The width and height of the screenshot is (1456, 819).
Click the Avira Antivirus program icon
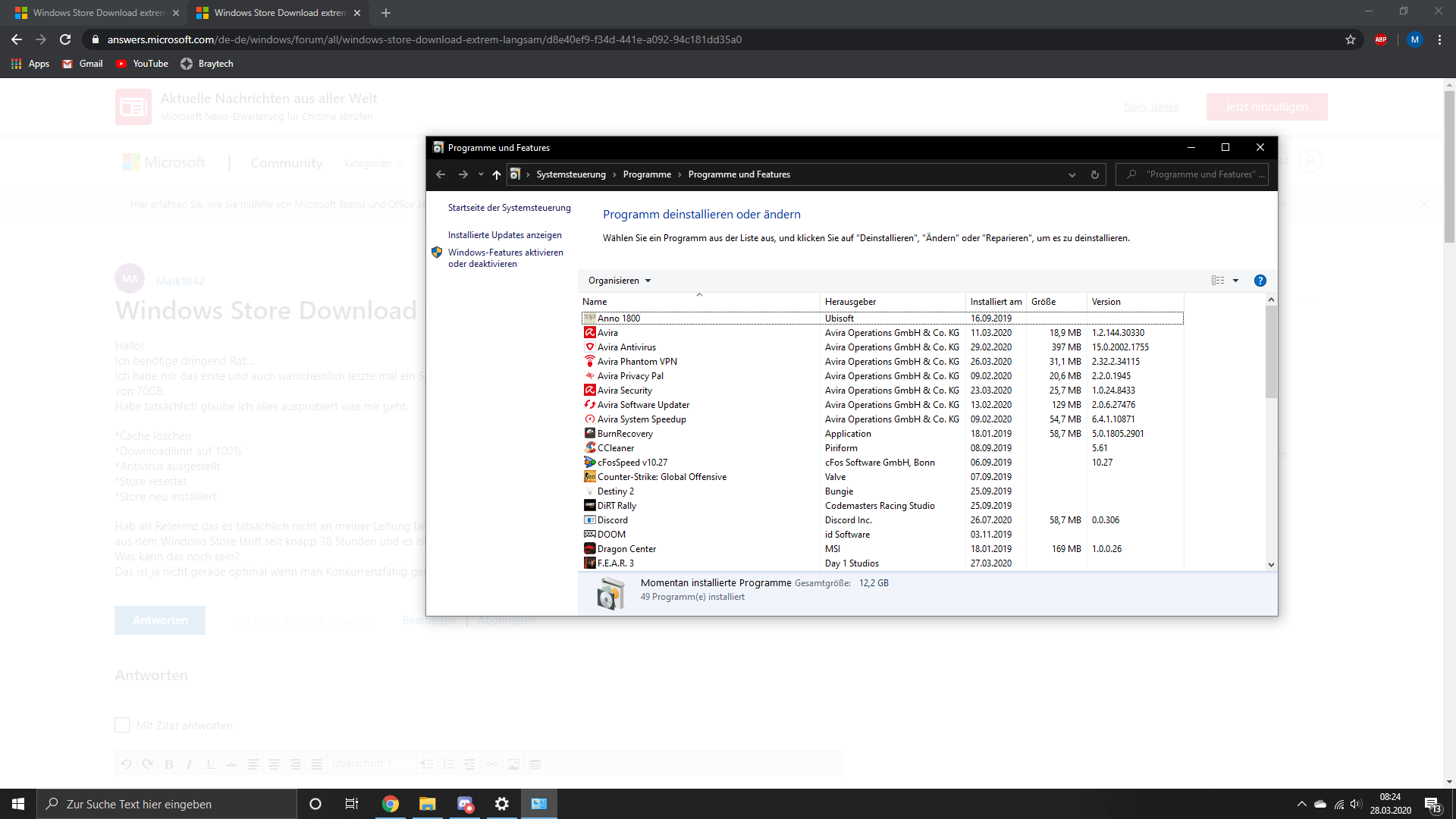(589, 347)
